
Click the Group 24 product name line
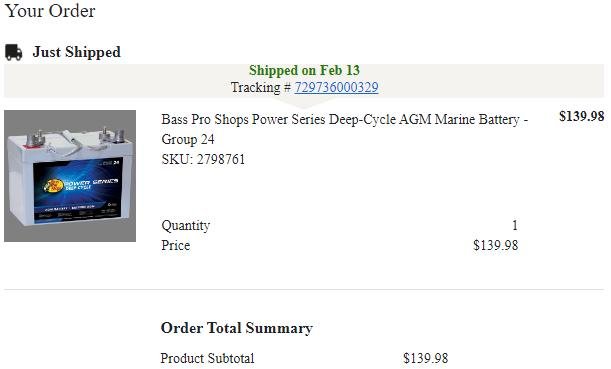[188, 139]
